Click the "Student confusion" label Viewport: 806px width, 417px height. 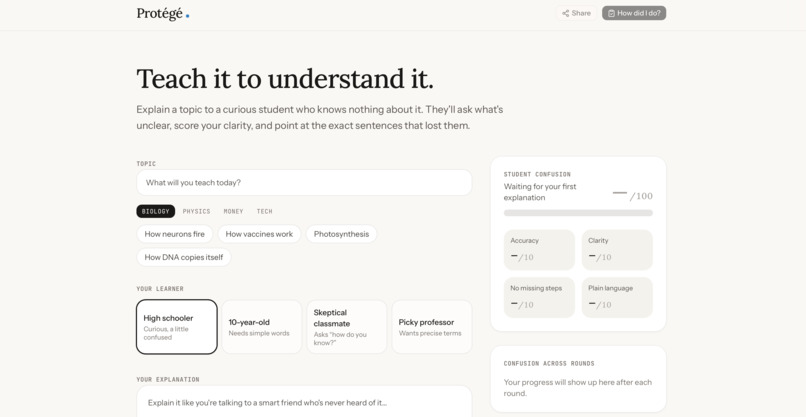[x=537, y=174]
